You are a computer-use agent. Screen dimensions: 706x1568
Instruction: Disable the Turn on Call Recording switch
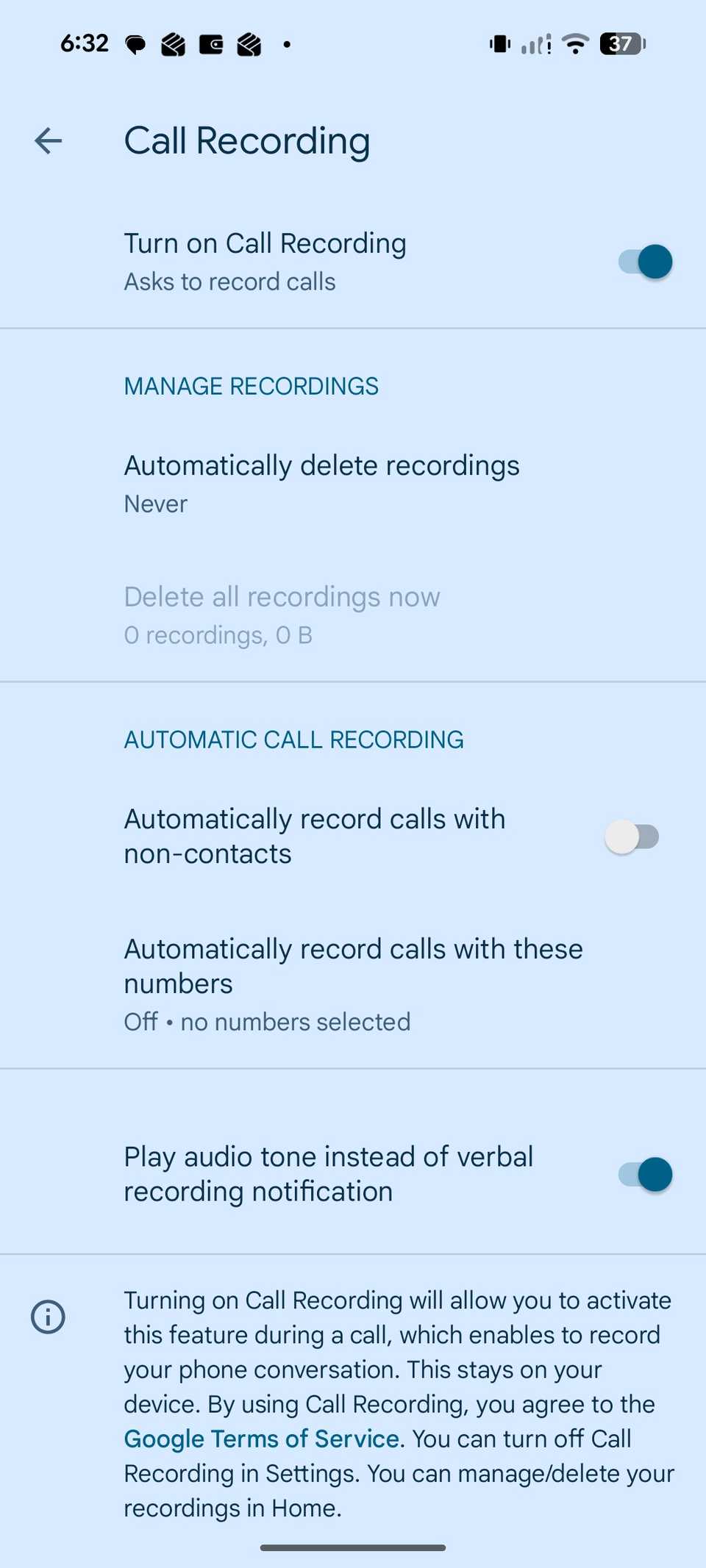646,262
